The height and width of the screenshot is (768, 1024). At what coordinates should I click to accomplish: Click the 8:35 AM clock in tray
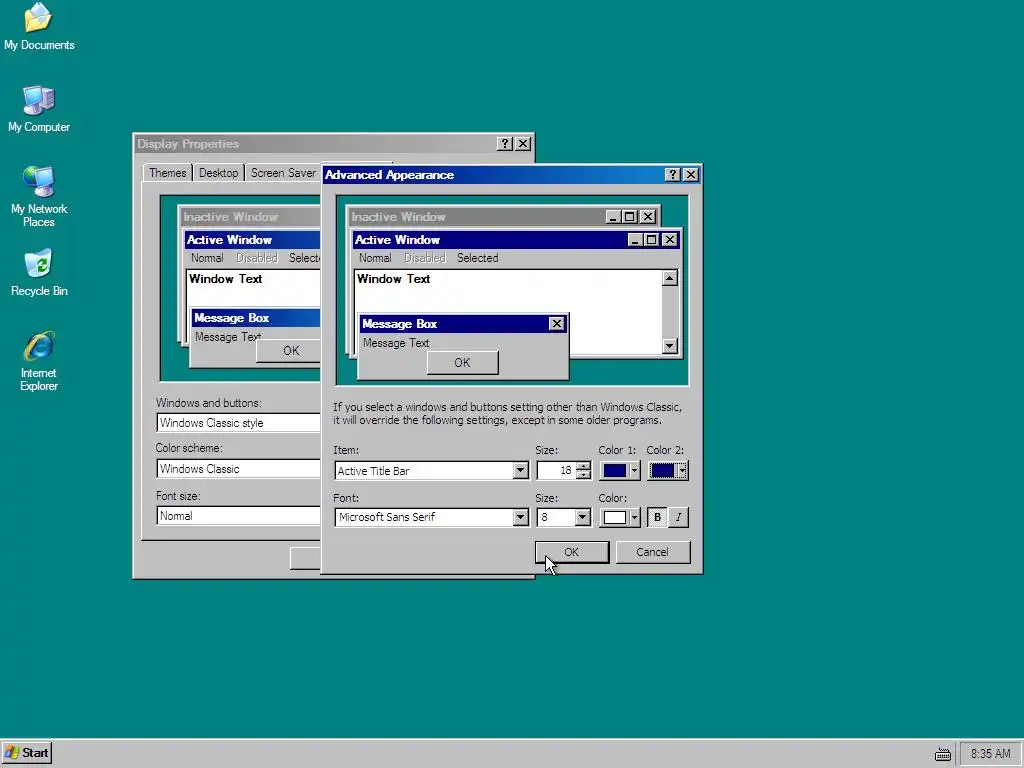click(x=990, y=754)
